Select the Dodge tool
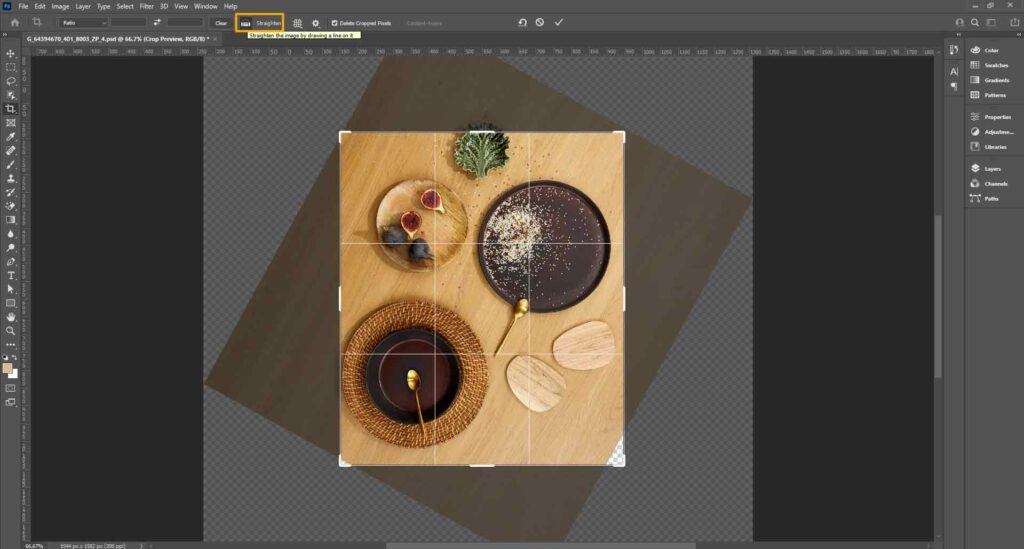 tap(10, 247)
